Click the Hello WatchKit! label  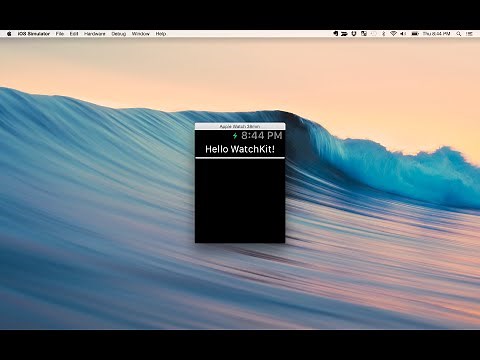[x=240, y=149]
